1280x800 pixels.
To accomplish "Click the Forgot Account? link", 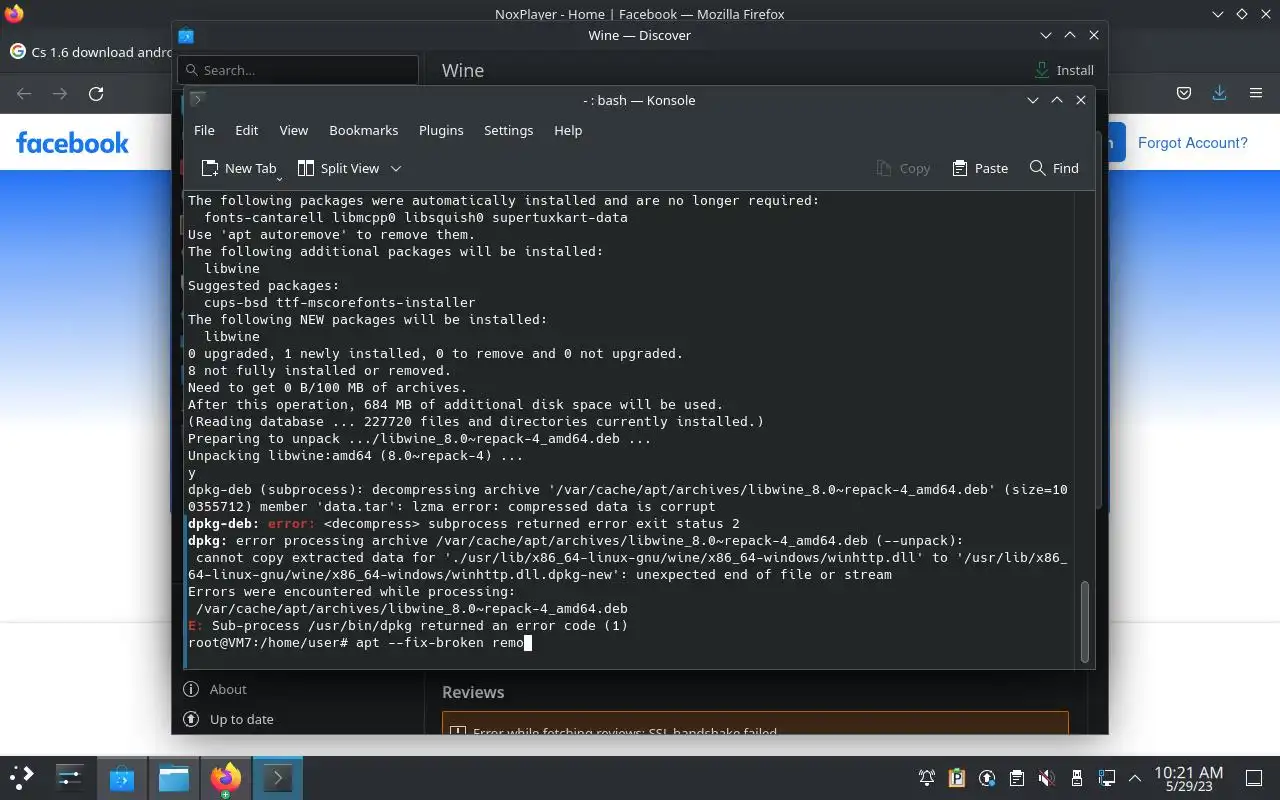I will [1192, 142].
